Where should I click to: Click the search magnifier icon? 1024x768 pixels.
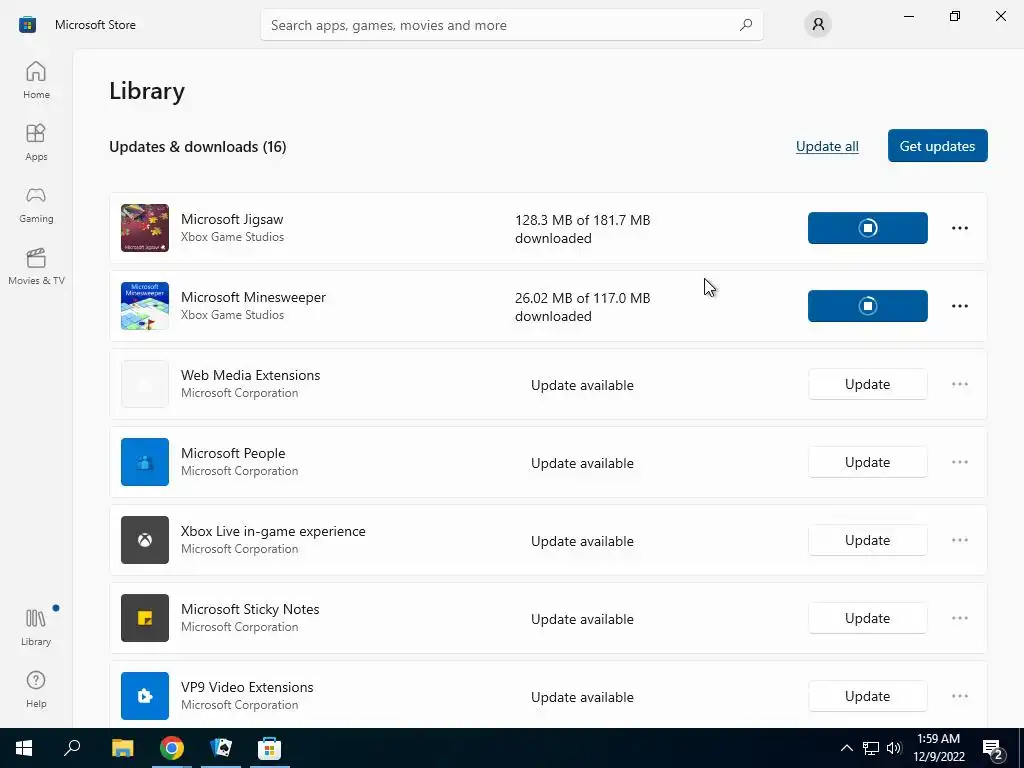coord(746,25)
